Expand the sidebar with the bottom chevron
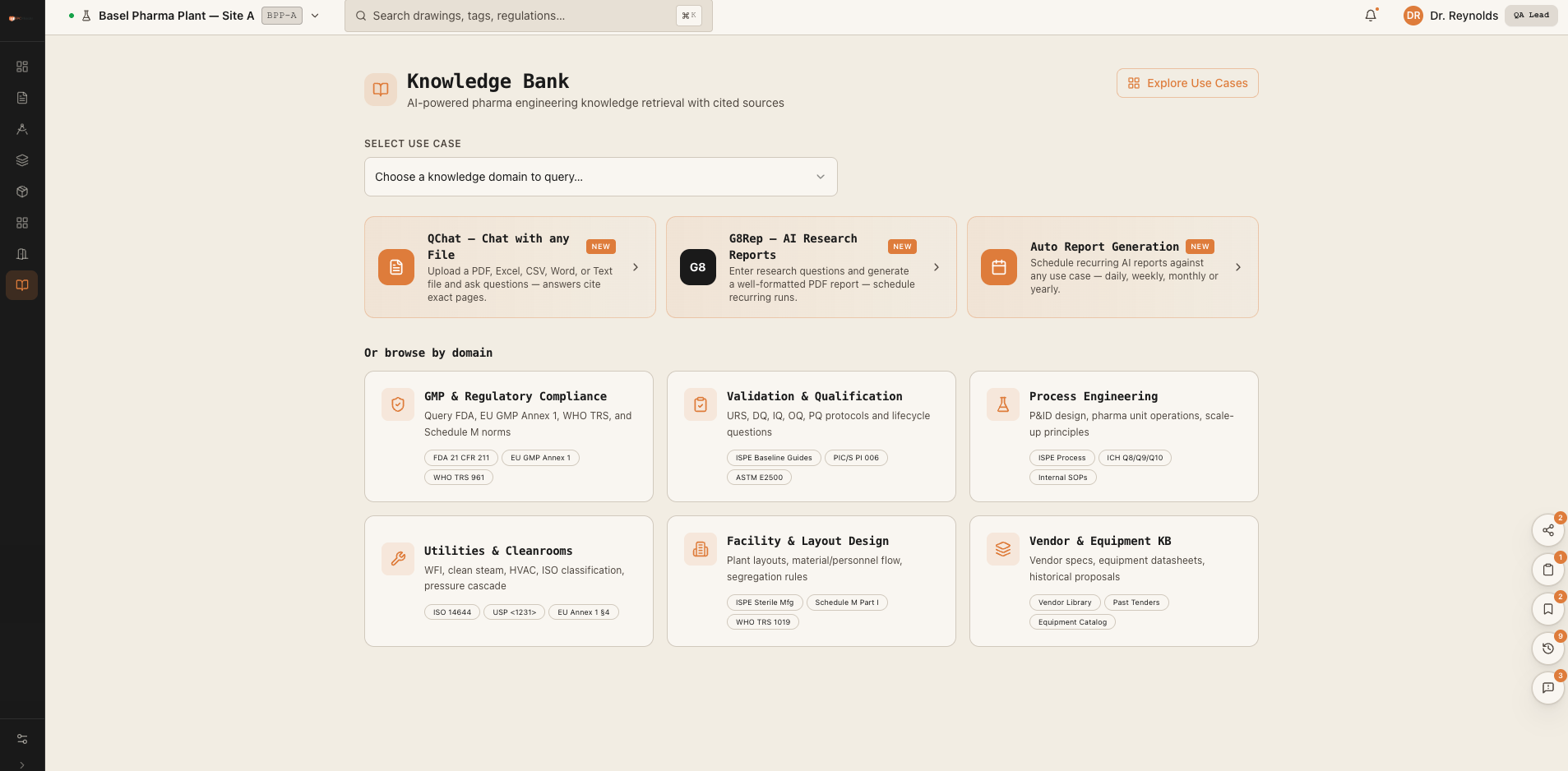 22,764
